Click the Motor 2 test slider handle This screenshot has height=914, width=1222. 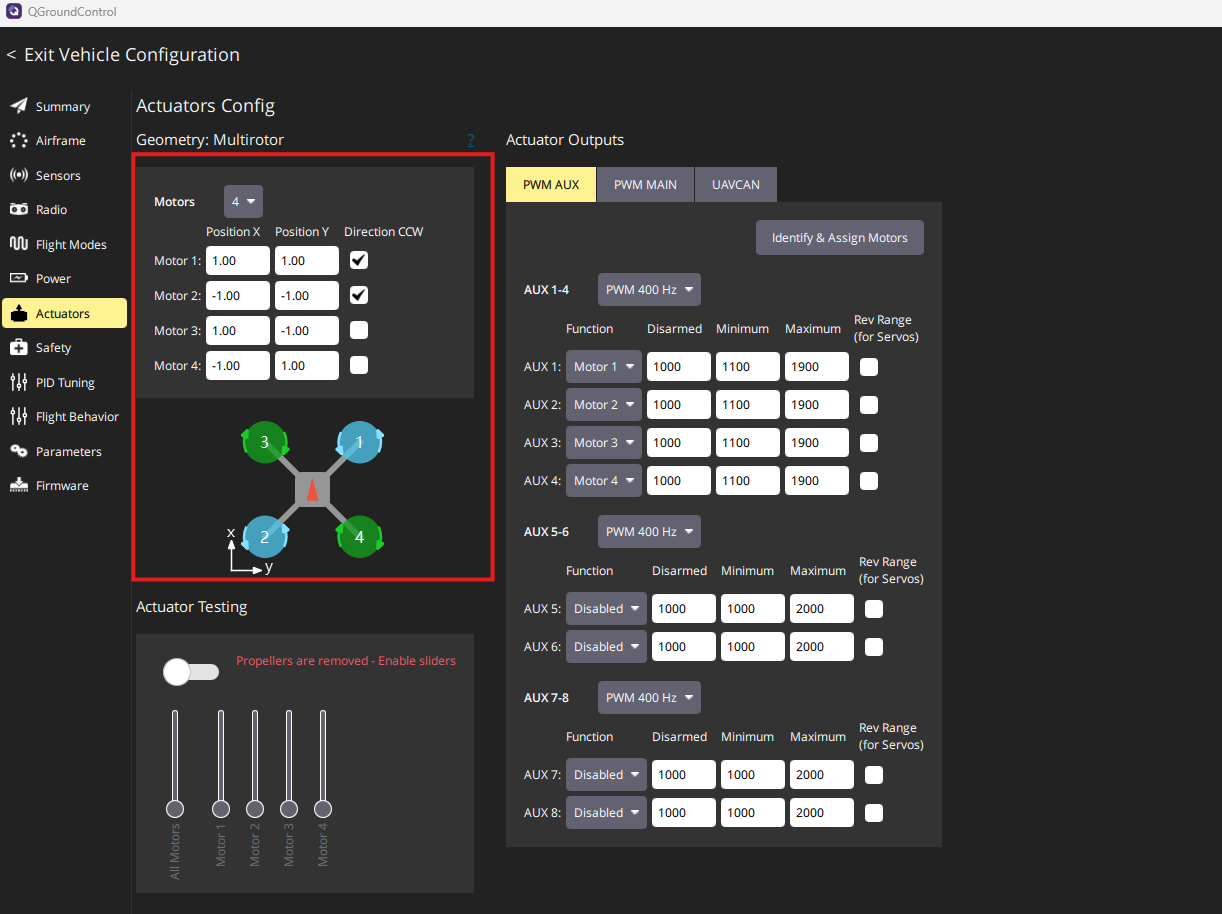255,809
